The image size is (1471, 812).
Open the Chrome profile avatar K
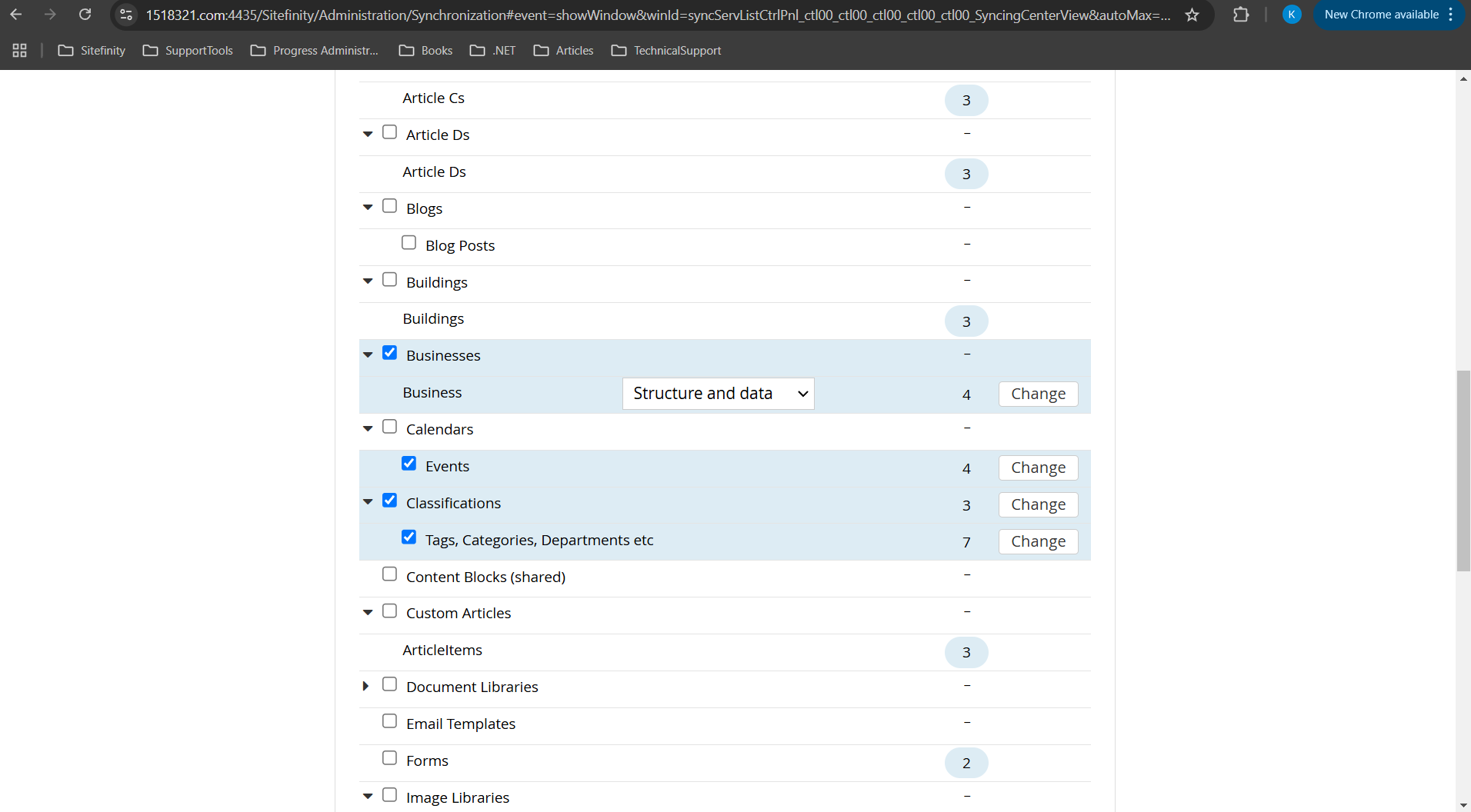coord(1292,15)
